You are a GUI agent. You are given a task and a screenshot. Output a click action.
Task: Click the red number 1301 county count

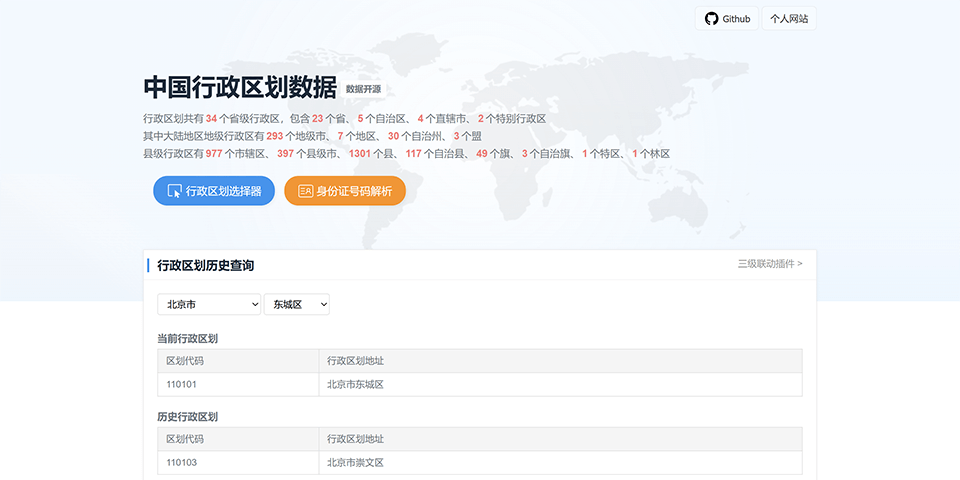coord(359,154)
